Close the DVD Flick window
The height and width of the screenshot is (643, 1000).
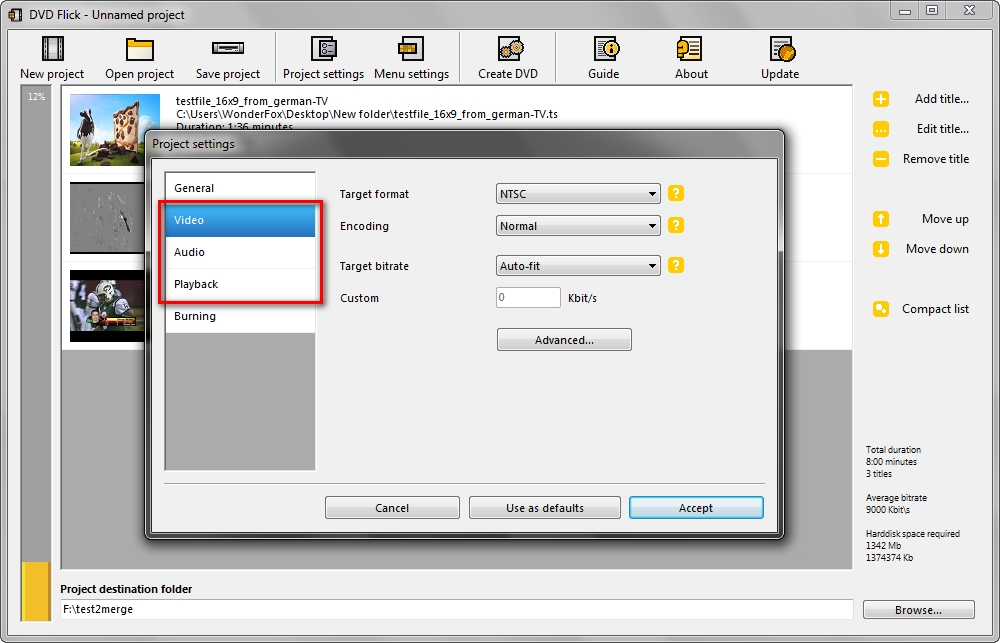[969, 10]
